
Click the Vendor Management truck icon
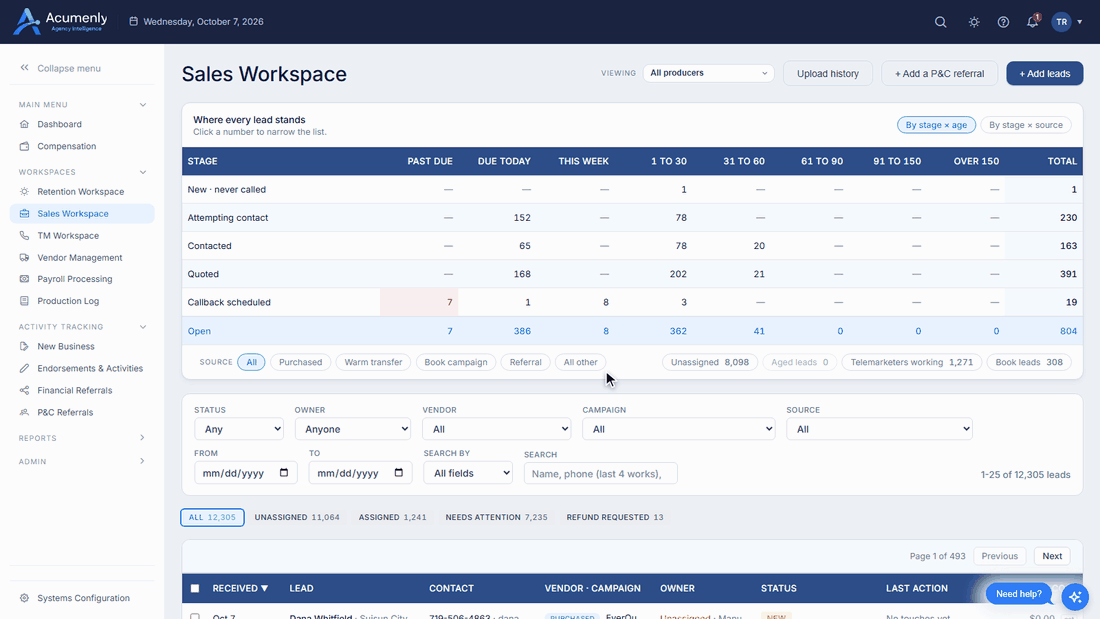[25, 258]
